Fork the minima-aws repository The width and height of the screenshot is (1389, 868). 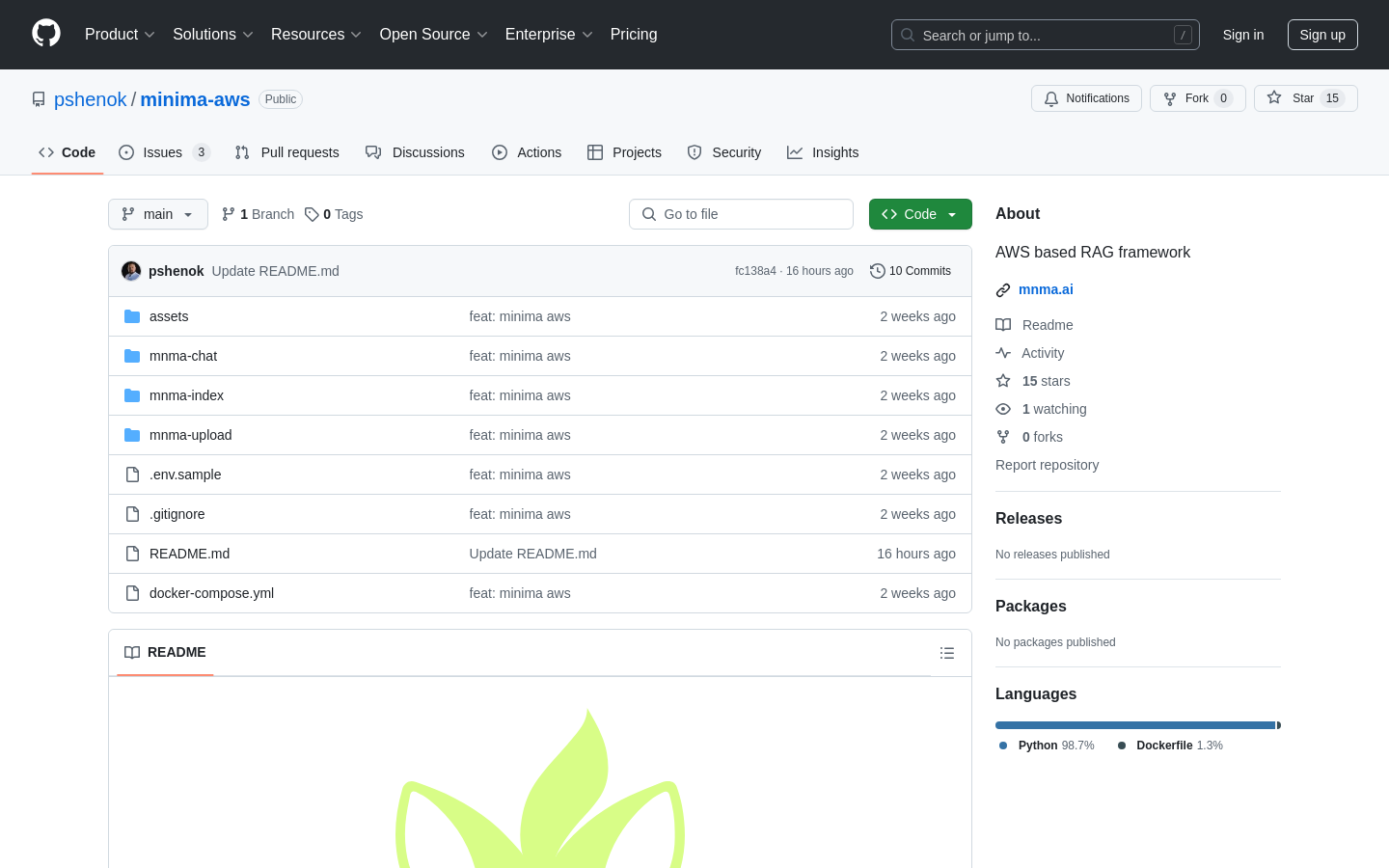[1198, 98]
